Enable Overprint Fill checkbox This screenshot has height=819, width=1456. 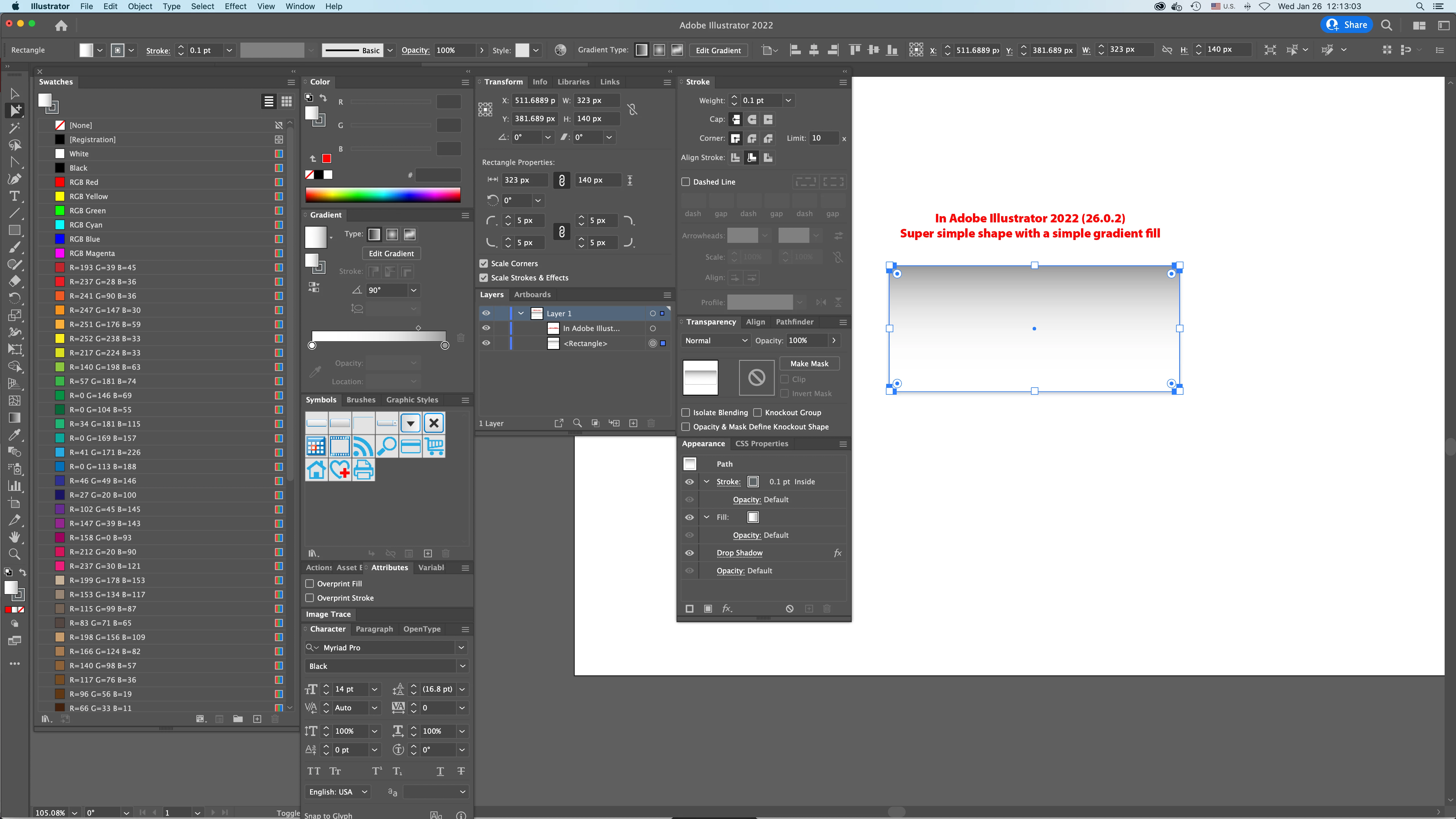310,584
